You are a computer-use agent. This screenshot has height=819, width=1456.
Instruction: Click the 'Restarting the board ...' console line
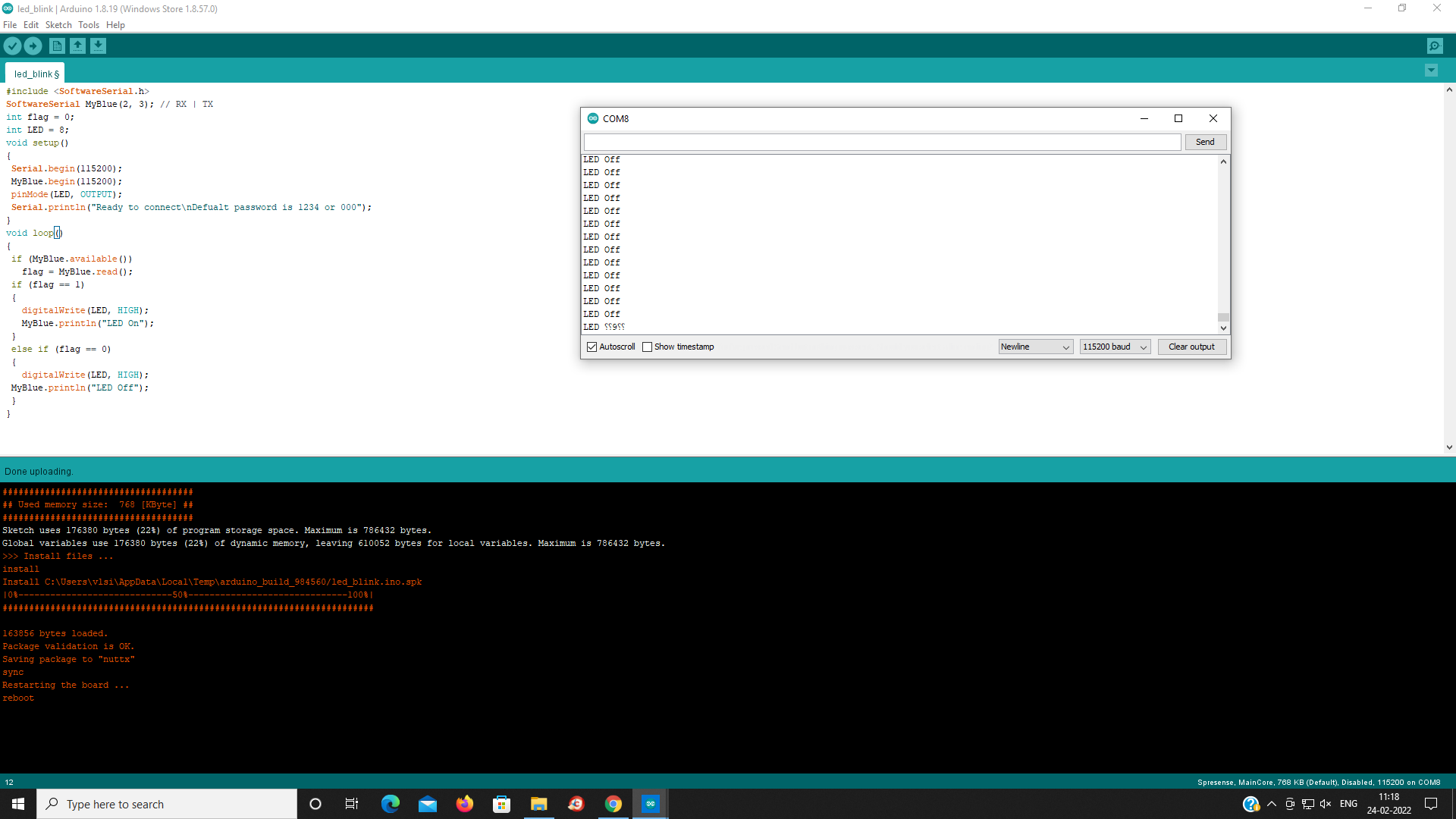(x=66, y=685)
